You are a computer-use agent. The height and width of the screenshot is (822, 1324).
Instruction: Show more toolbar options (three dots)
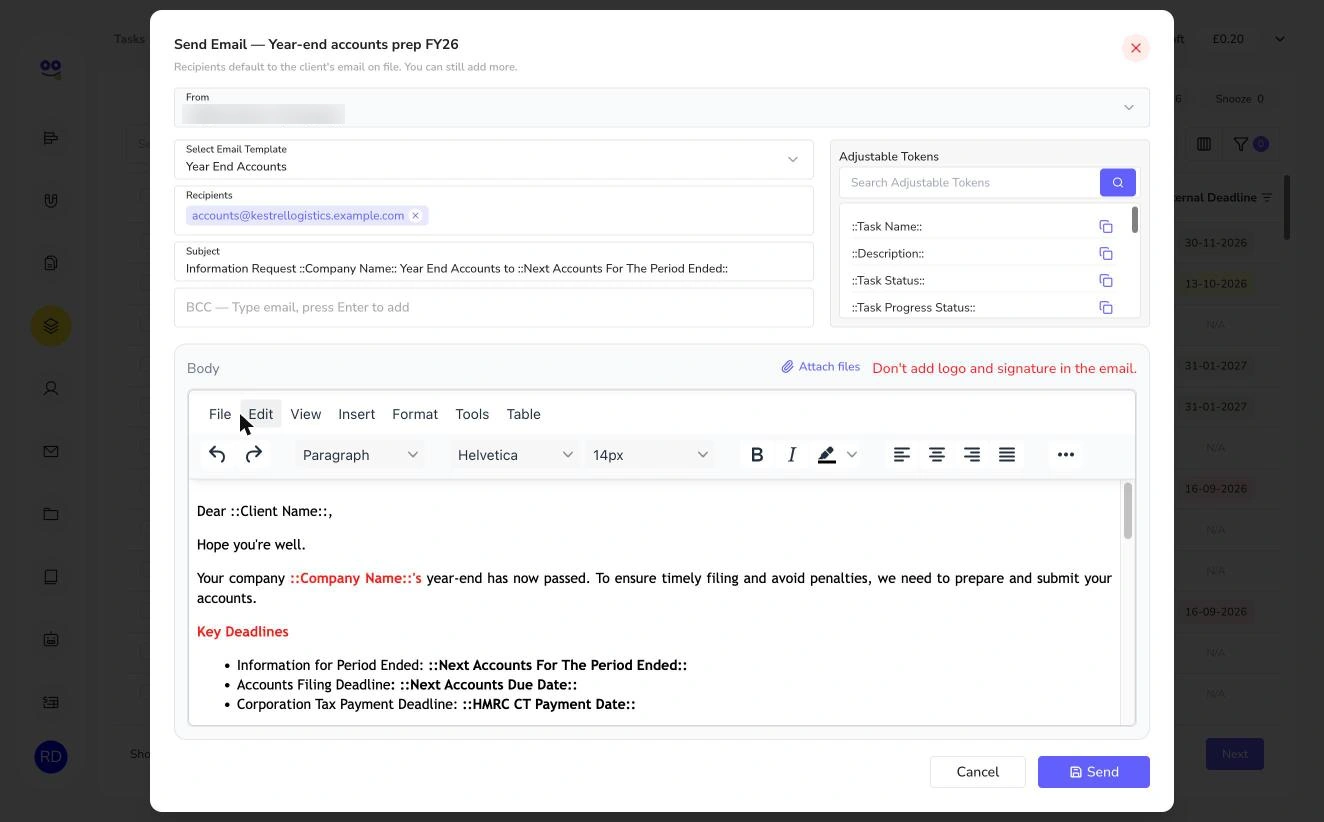(1066, 455)
